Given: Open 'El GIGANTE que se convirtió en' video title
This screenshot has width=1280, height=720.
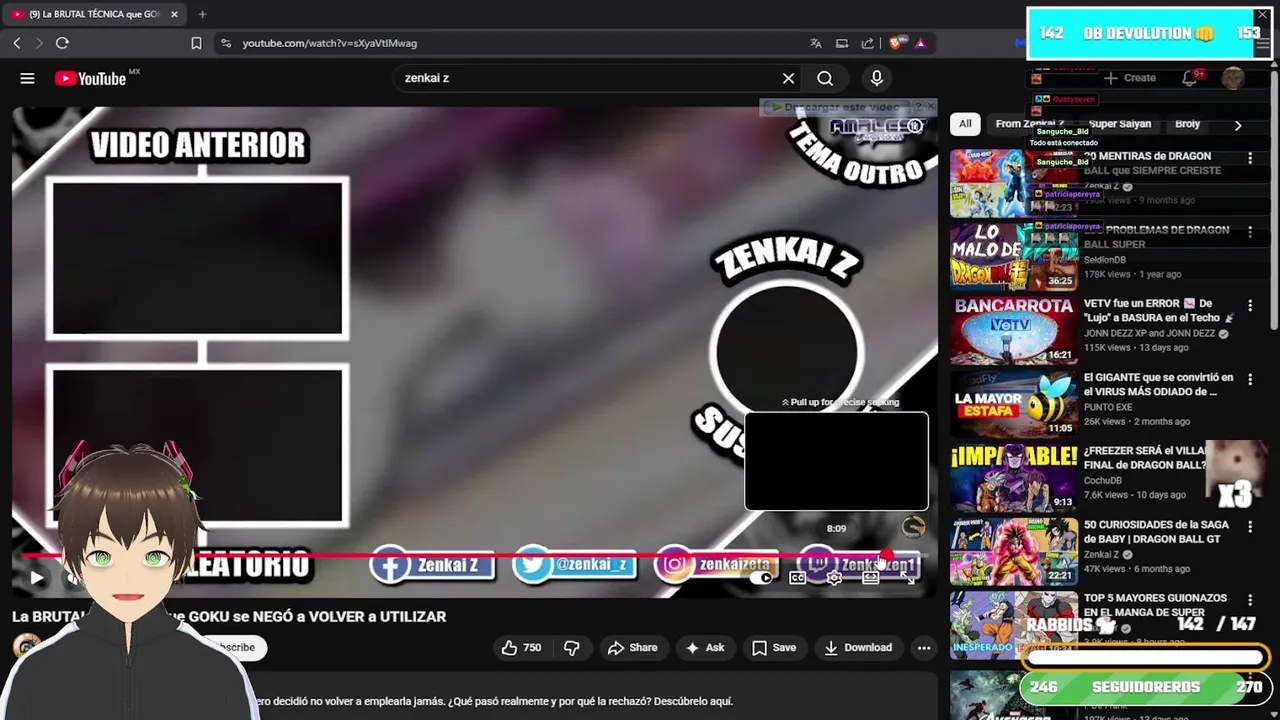Looking at the screenshot, I should coord(1158,385).
